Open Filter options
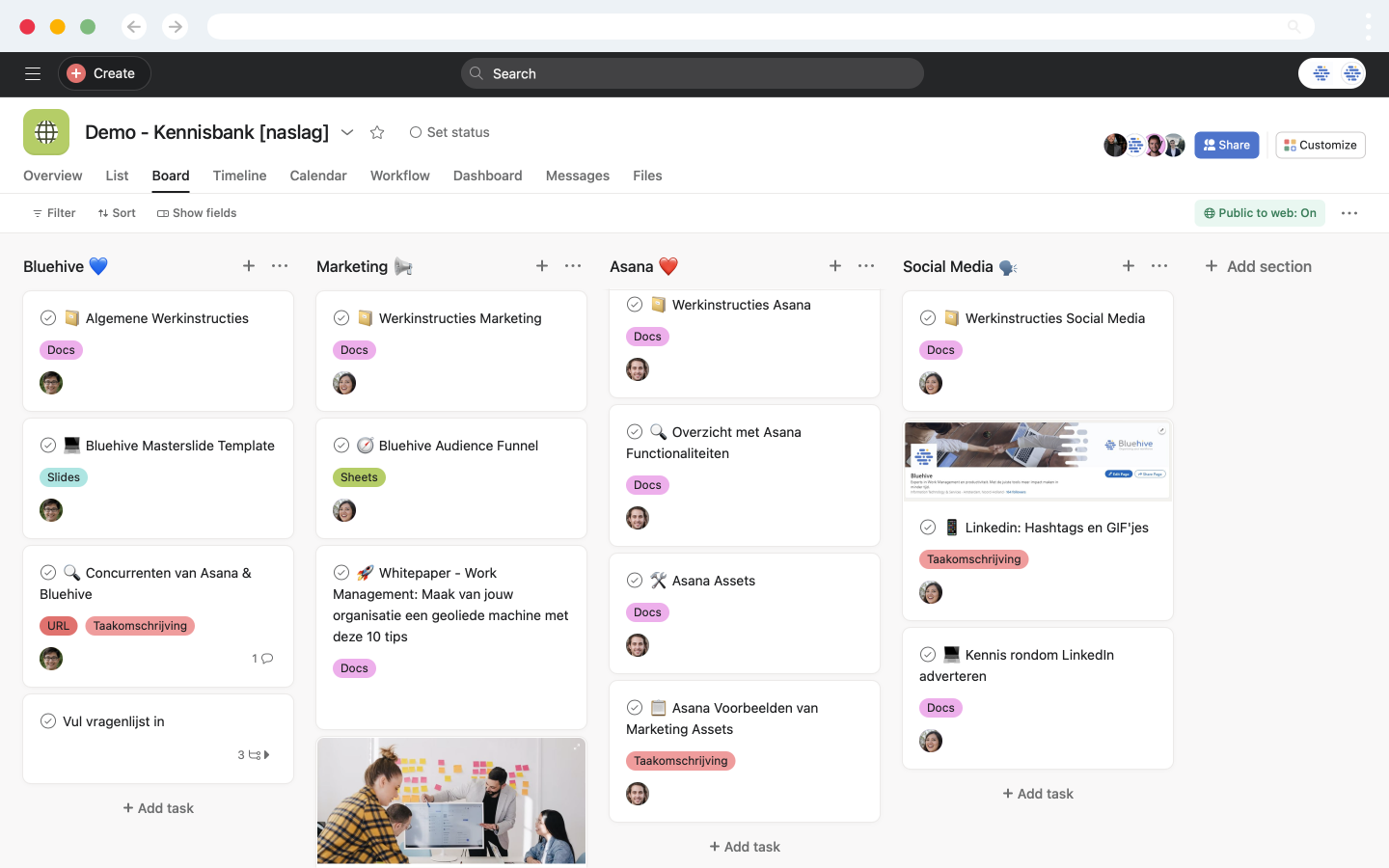The width and height of the screenshot is (1389, 868). (54, 213)
